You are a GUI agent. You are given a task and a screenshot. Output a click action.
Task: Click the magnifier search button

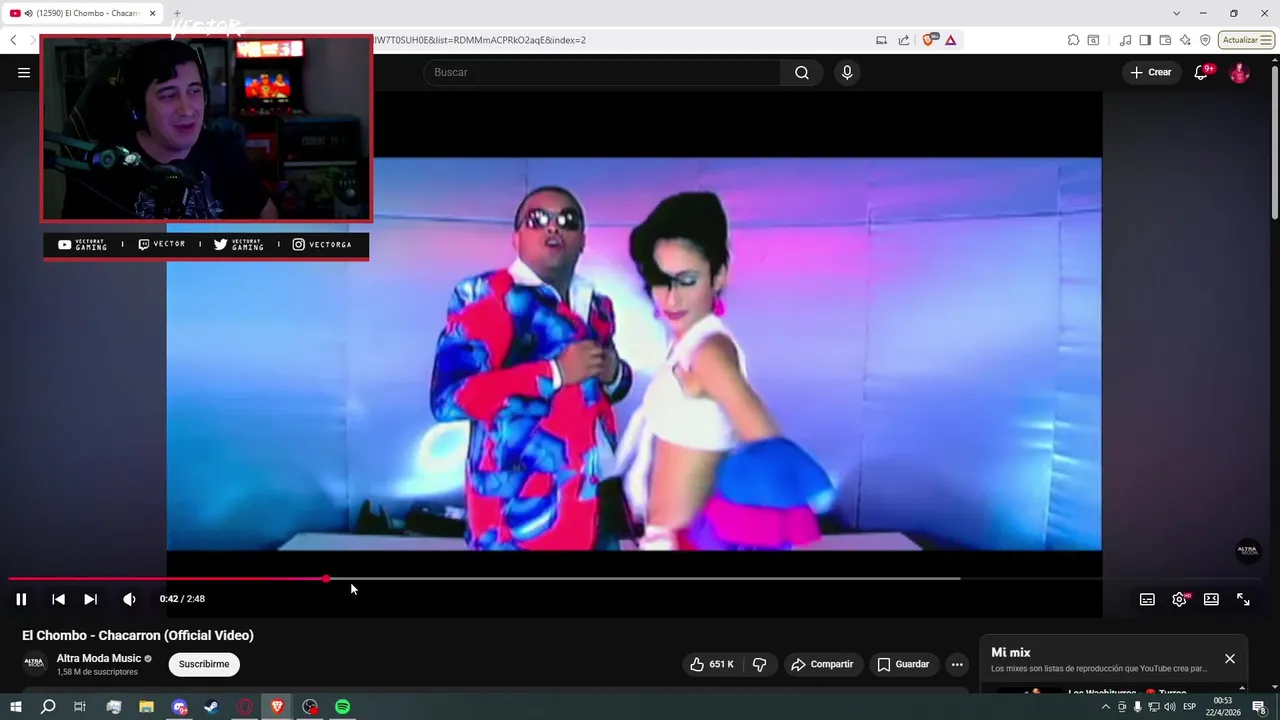[x=802, y=72]
